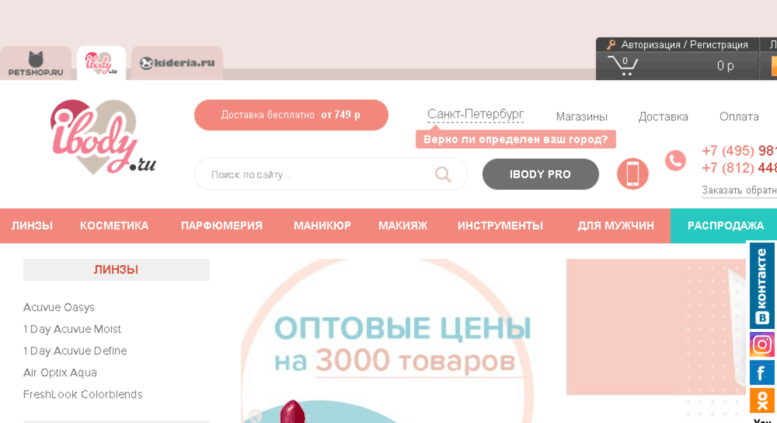
Task: Open the Facebook social icon
Action: pyautogui.click(x=762, y=373)
